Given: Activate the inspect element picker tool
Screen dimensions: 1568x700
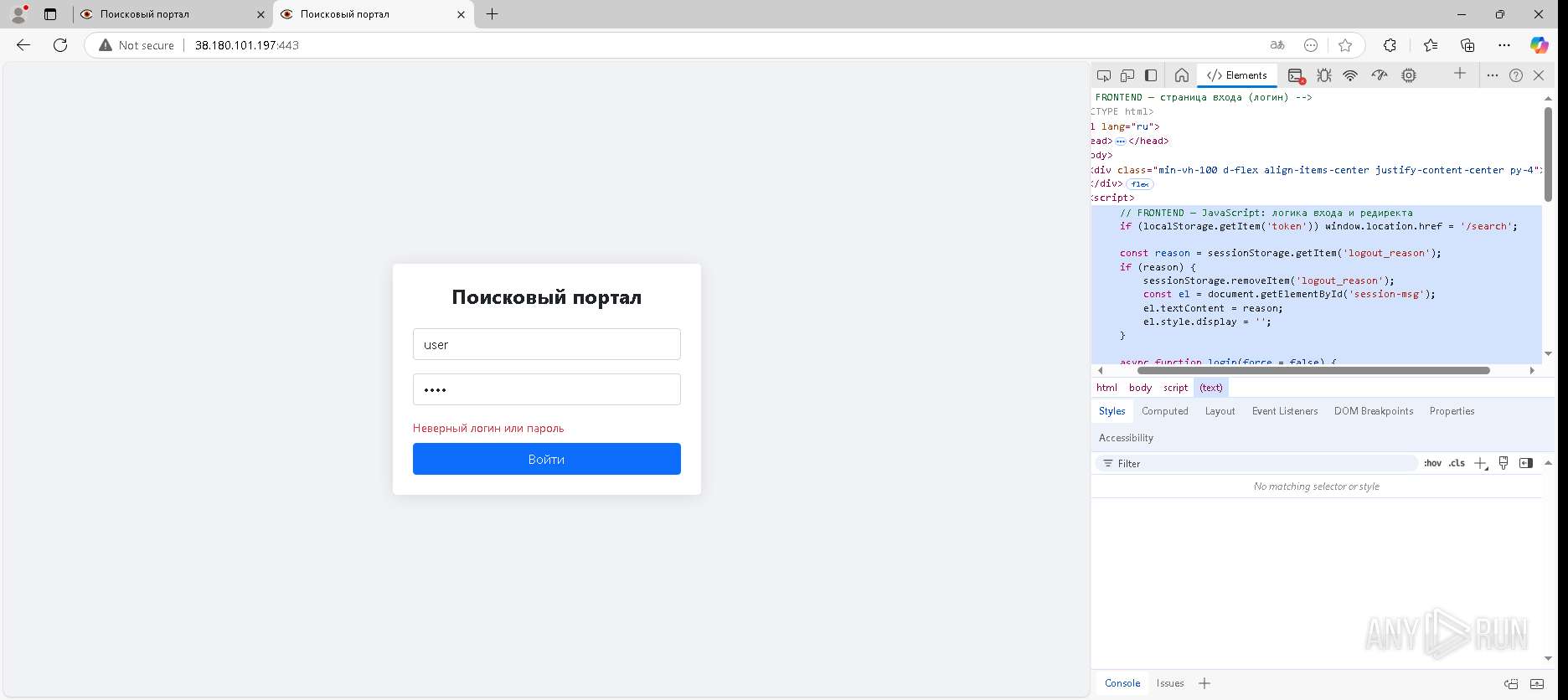Looking at the screenshot, I should pos(1104,75).
